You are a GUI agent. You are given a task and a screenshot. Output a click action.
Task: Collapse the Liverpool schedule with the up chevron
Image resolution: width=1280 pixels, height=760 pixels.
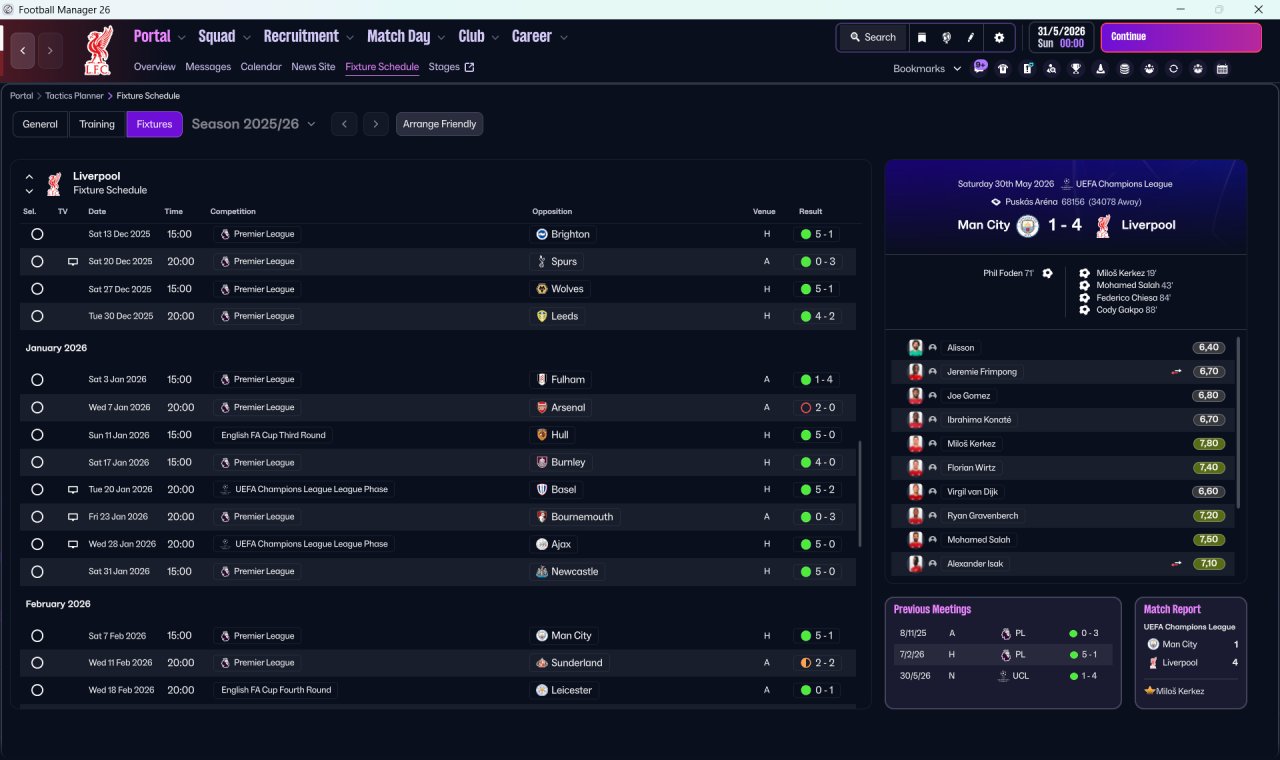(x=29, y=177)
